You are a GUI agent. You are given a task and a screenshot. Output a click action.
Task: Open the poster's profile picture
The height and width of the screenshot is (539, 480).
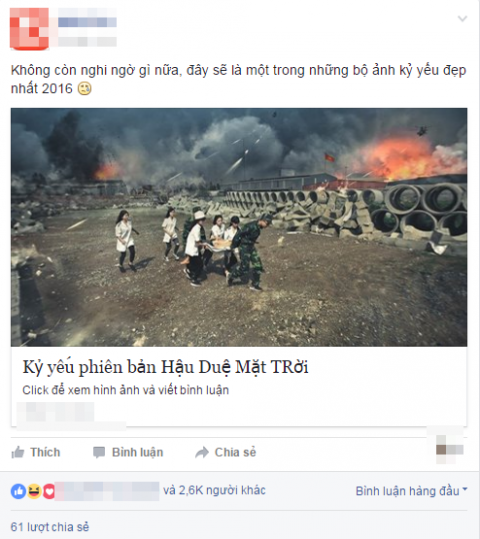coord(29,29)
